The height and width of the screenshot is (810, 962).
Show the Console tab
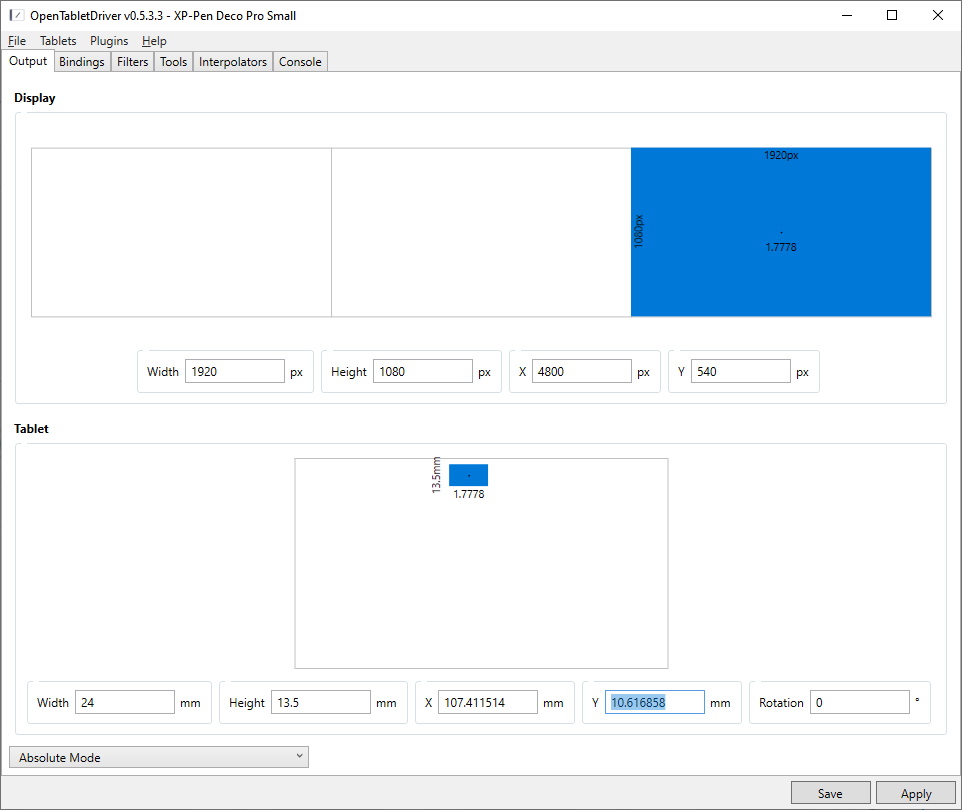[300, 62]
